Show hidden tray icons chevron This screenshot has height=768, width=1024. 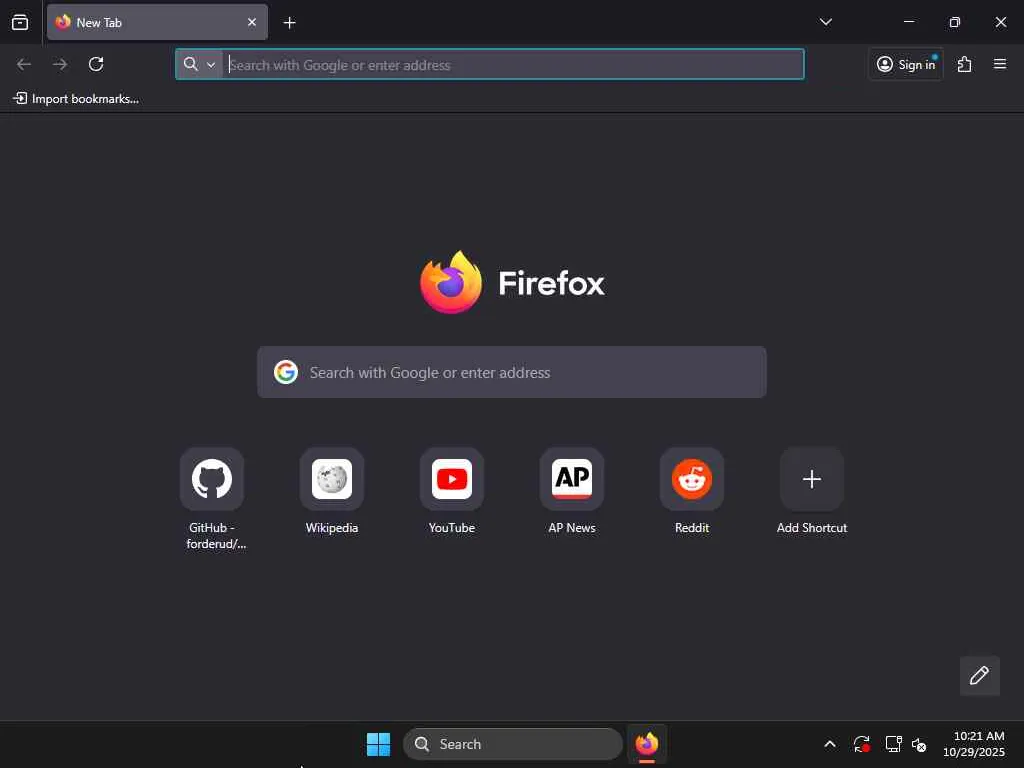tap(829, 744)
